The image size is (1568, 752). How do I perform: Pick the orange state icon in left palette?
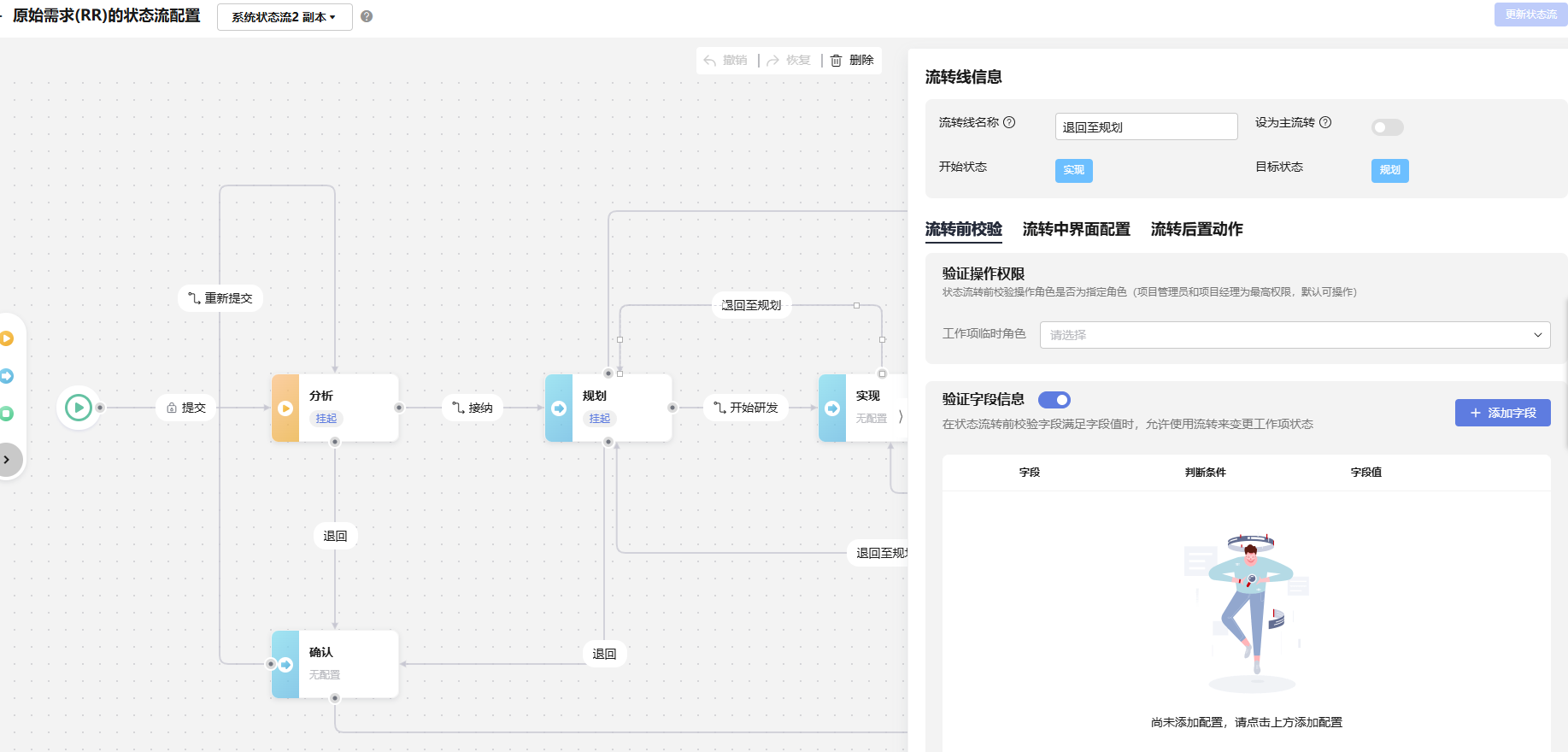click(7, 338)
